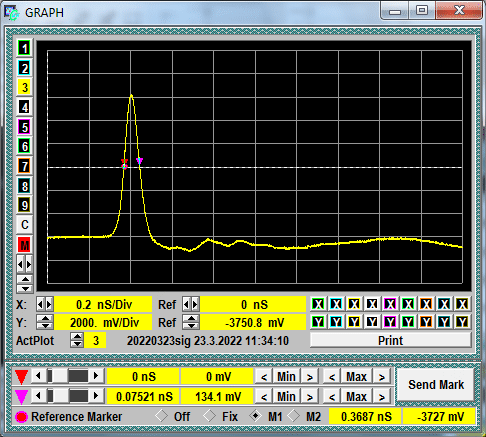Click red marker Min button
The width and height of the screenshot is (486, 437).
(286, 377)
